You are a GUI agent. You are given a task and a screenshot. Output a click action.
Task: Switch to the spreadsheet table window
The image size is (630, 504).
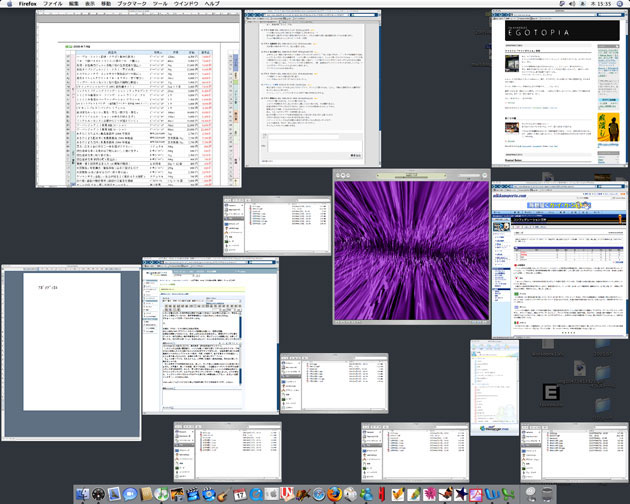139,100
